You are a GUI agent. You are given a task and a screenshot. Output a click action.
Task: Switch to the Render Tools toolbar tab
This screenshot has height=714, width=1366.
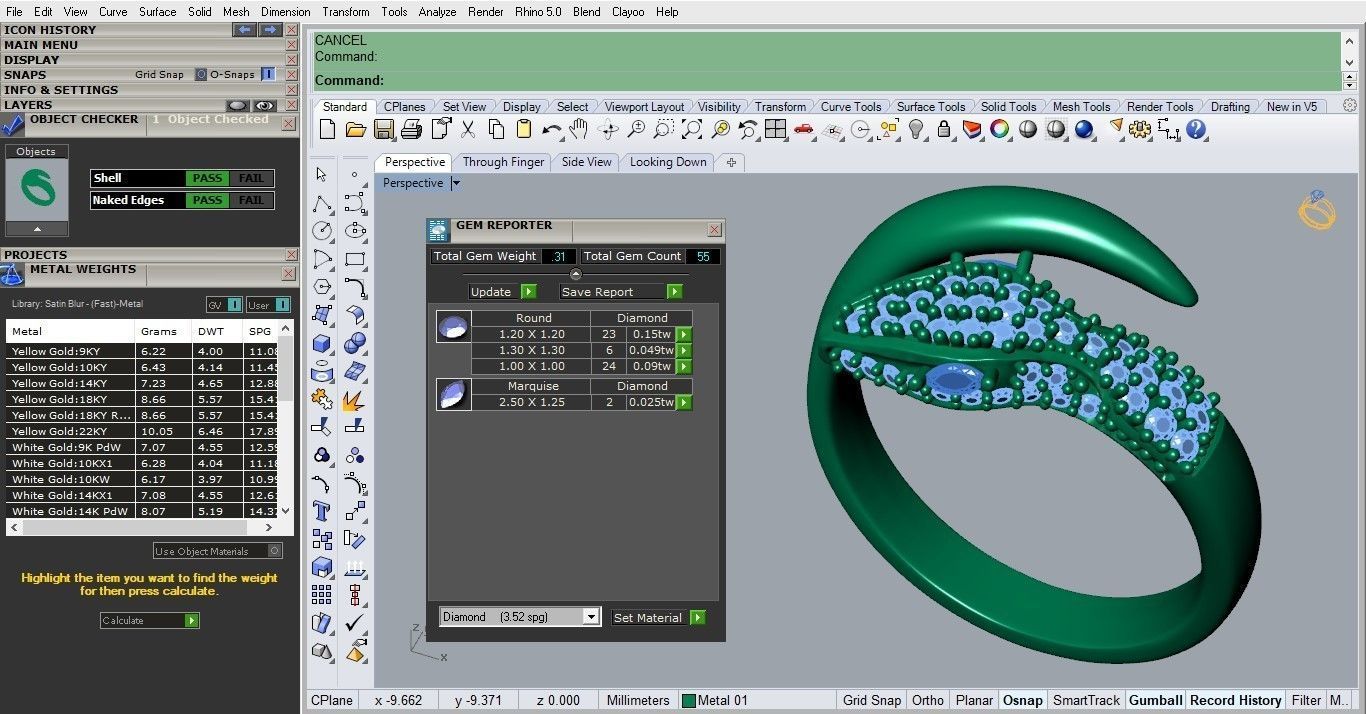coord(1160,107)
